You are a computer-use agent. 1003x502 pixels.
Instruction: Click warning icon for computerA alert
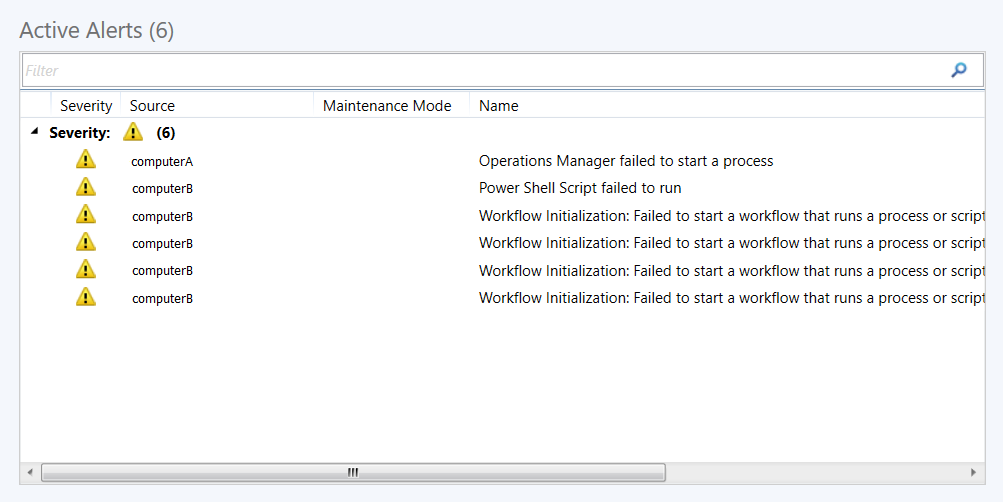click(x=86, y=160)
